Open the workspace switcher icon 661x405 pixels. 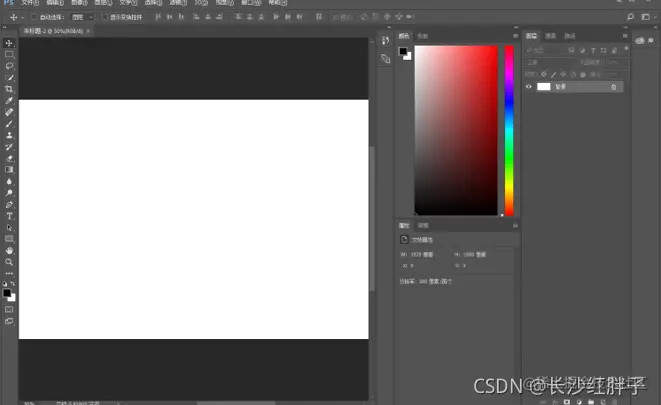tap(645, 17)
